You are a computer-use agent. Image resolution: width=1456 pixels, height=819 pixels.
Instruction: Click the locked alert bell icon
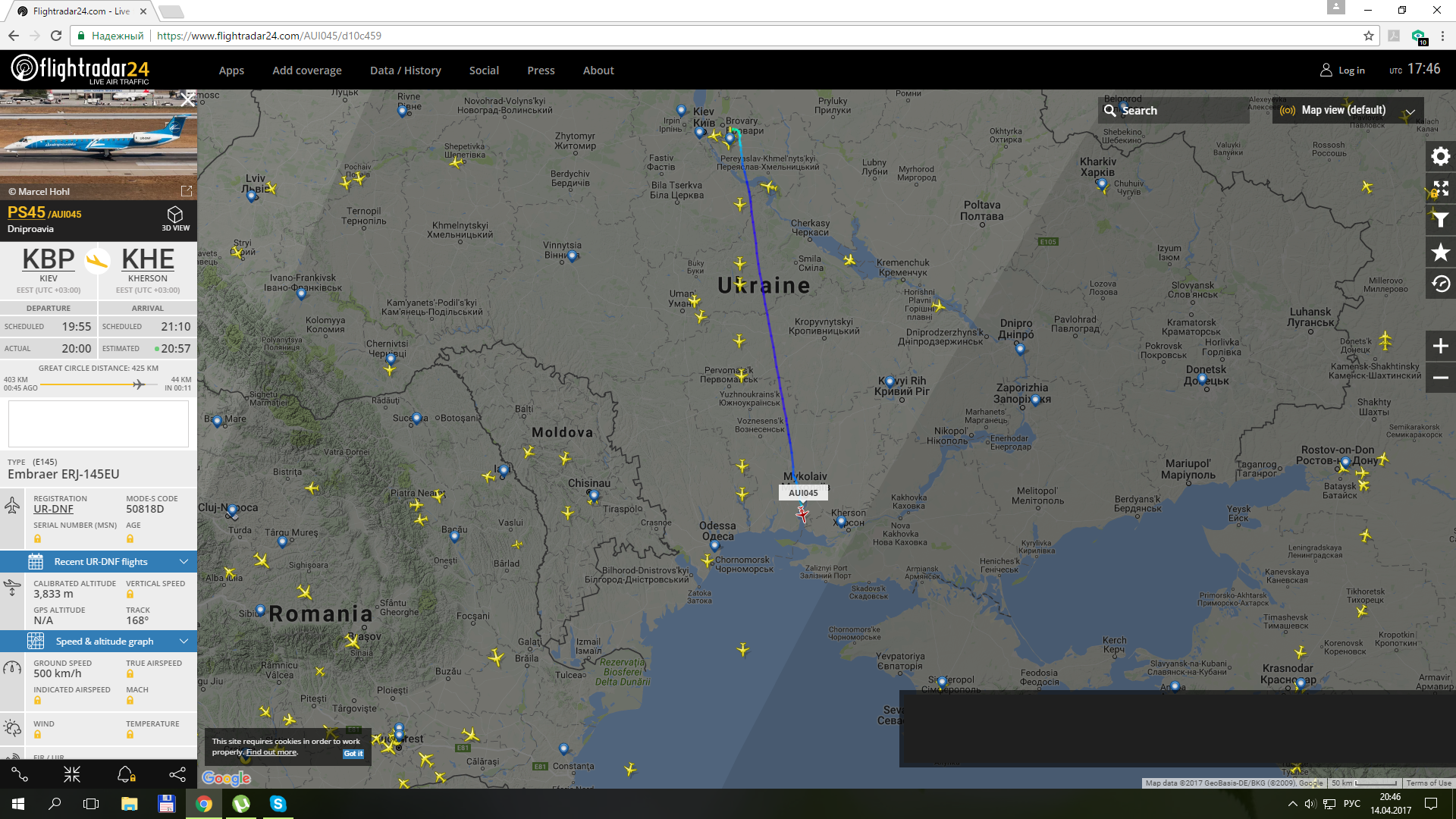(126, 774)
